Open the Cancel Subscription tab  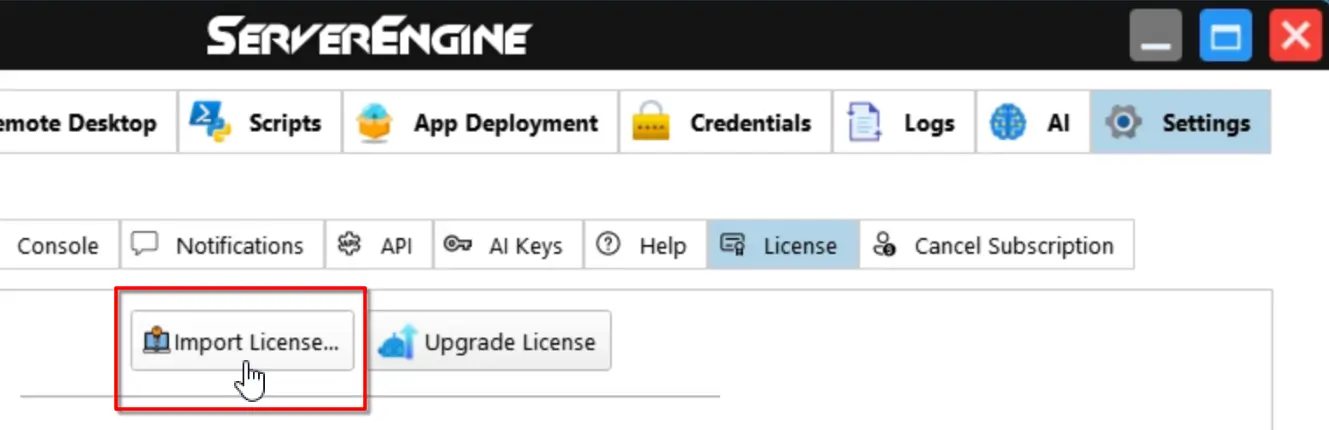click(x=996, y=246)
